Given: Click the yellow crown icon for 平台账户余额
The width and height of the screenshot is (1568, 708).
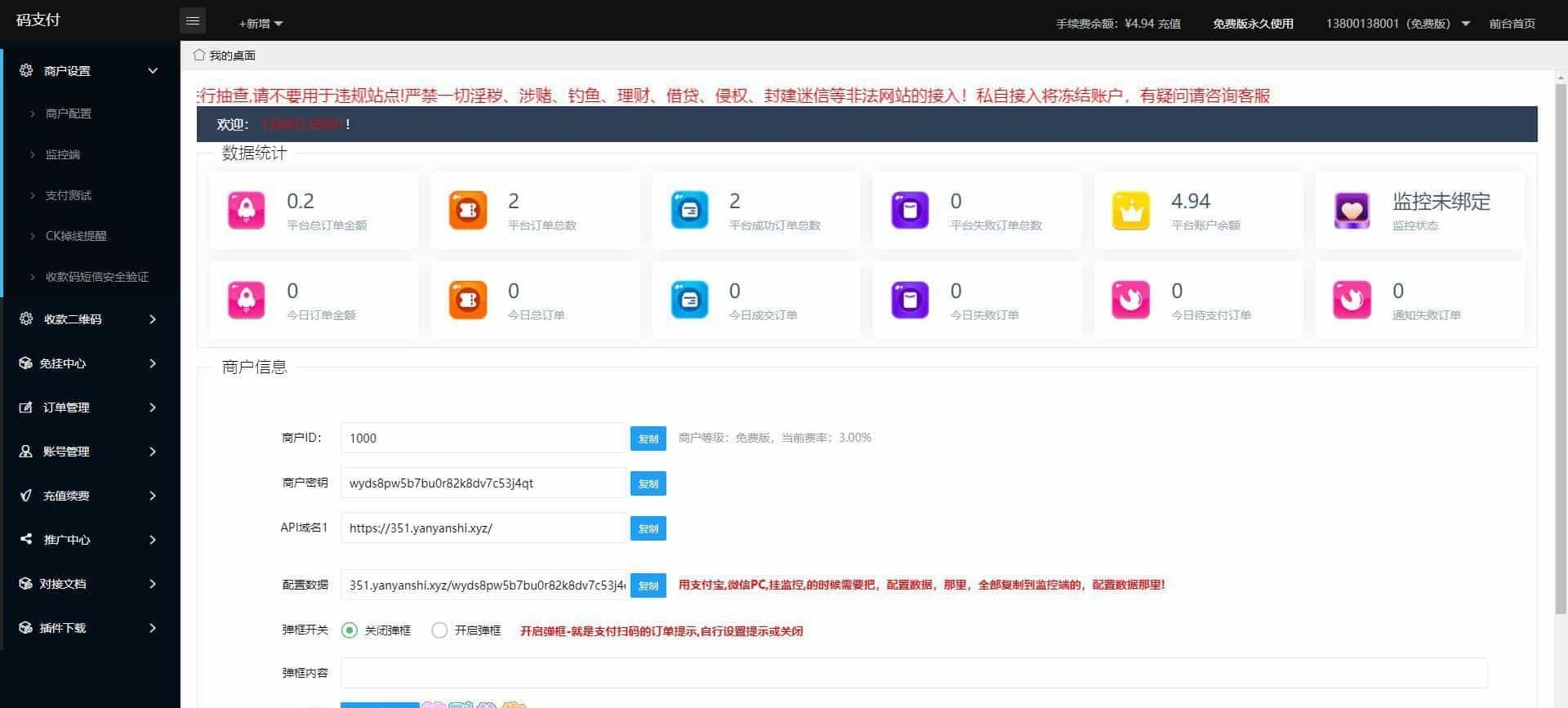Looking at the screenshot, I should click(x=1131, y=210).
